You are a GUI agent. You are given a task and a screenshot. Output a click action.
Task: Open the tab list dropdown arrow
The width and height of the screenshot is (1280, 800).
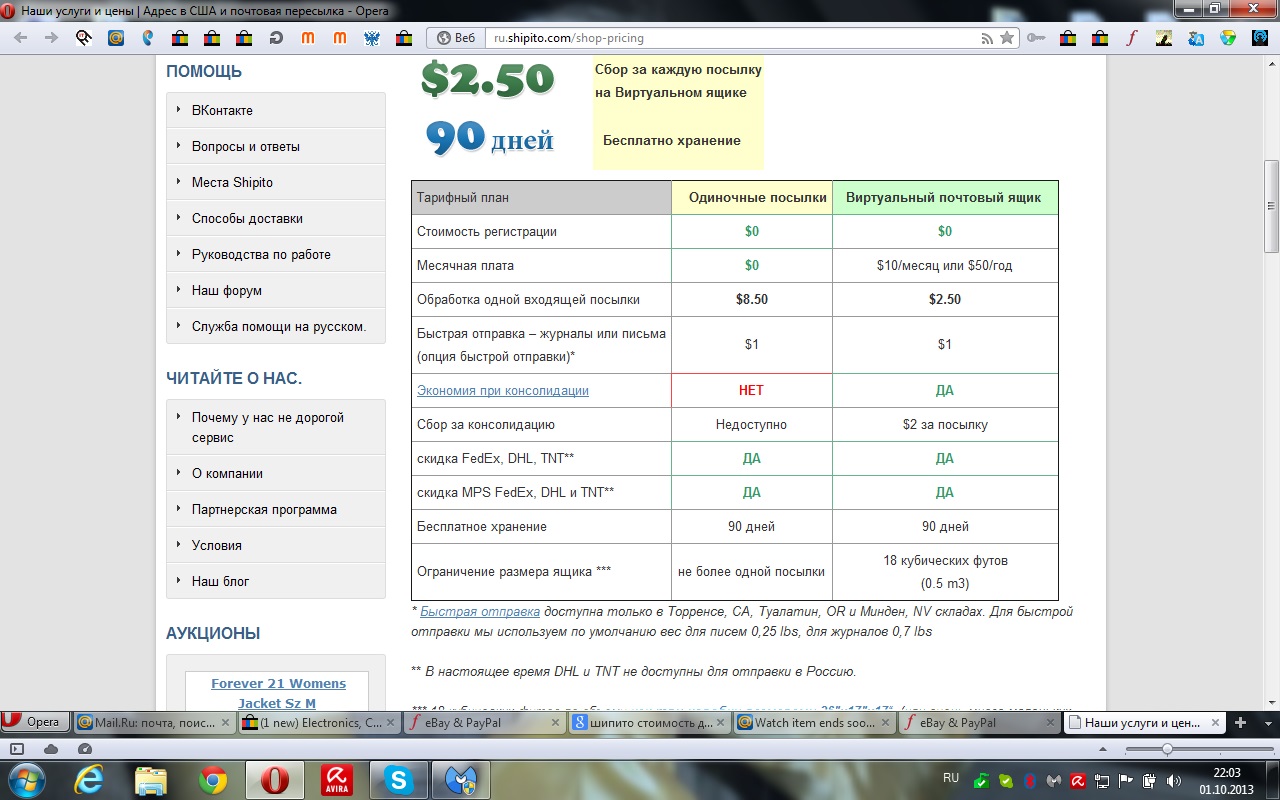click(x=1266, y=722)
